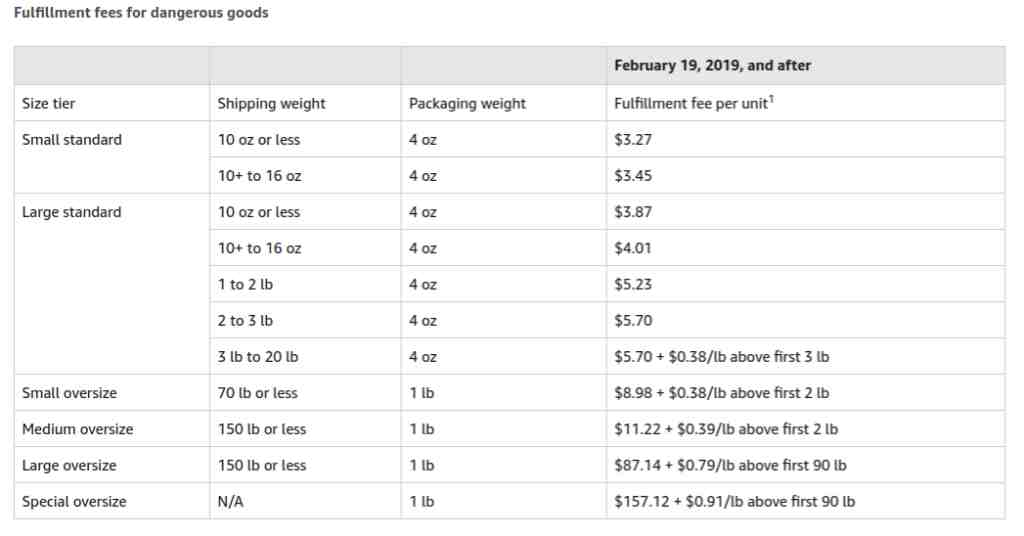Click the "Medium oversize" row label
This screenshot has width=1024, height=536.
pos(78,429)
